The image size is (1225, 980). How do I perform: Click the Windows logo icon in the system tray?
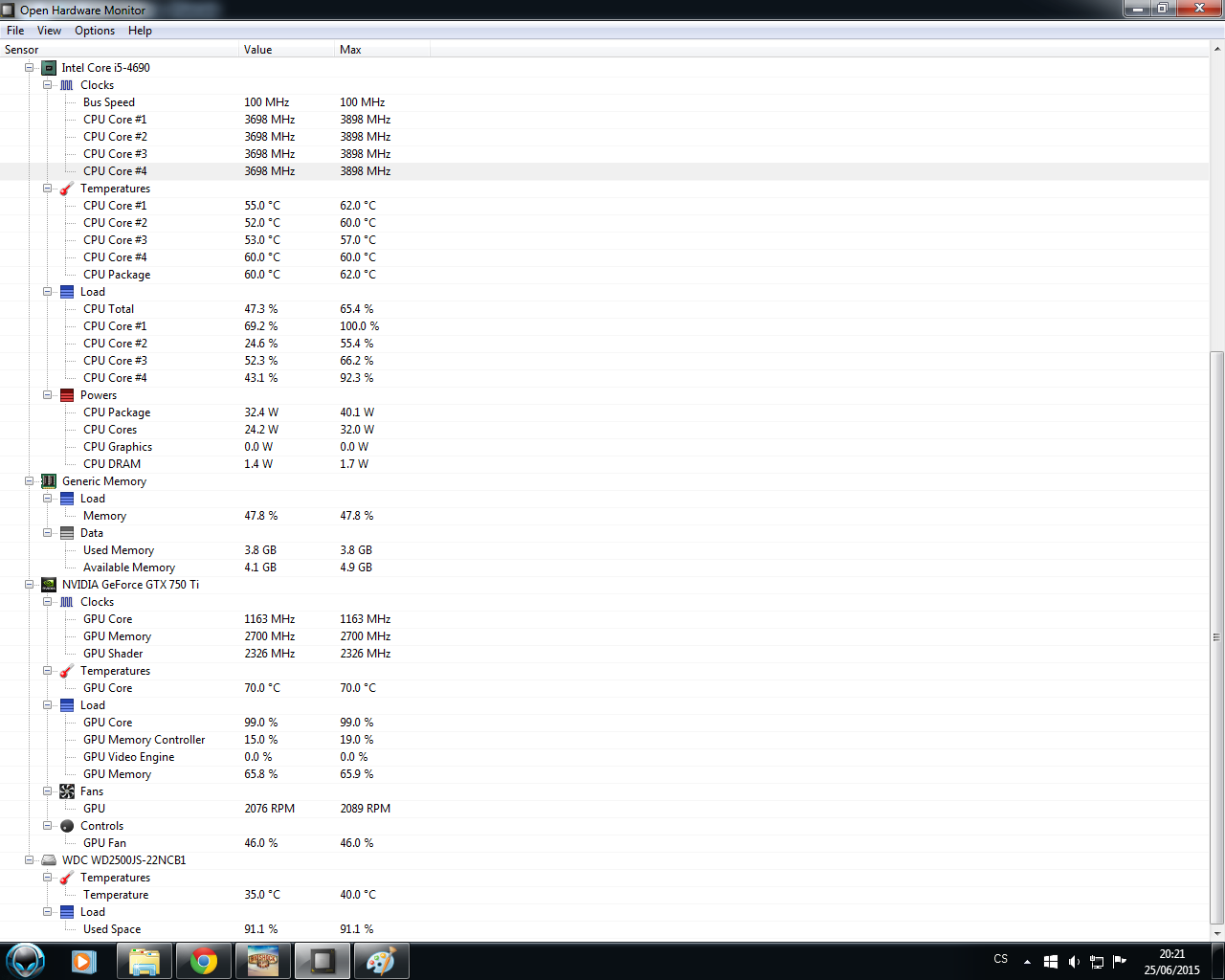(1051, 962)
